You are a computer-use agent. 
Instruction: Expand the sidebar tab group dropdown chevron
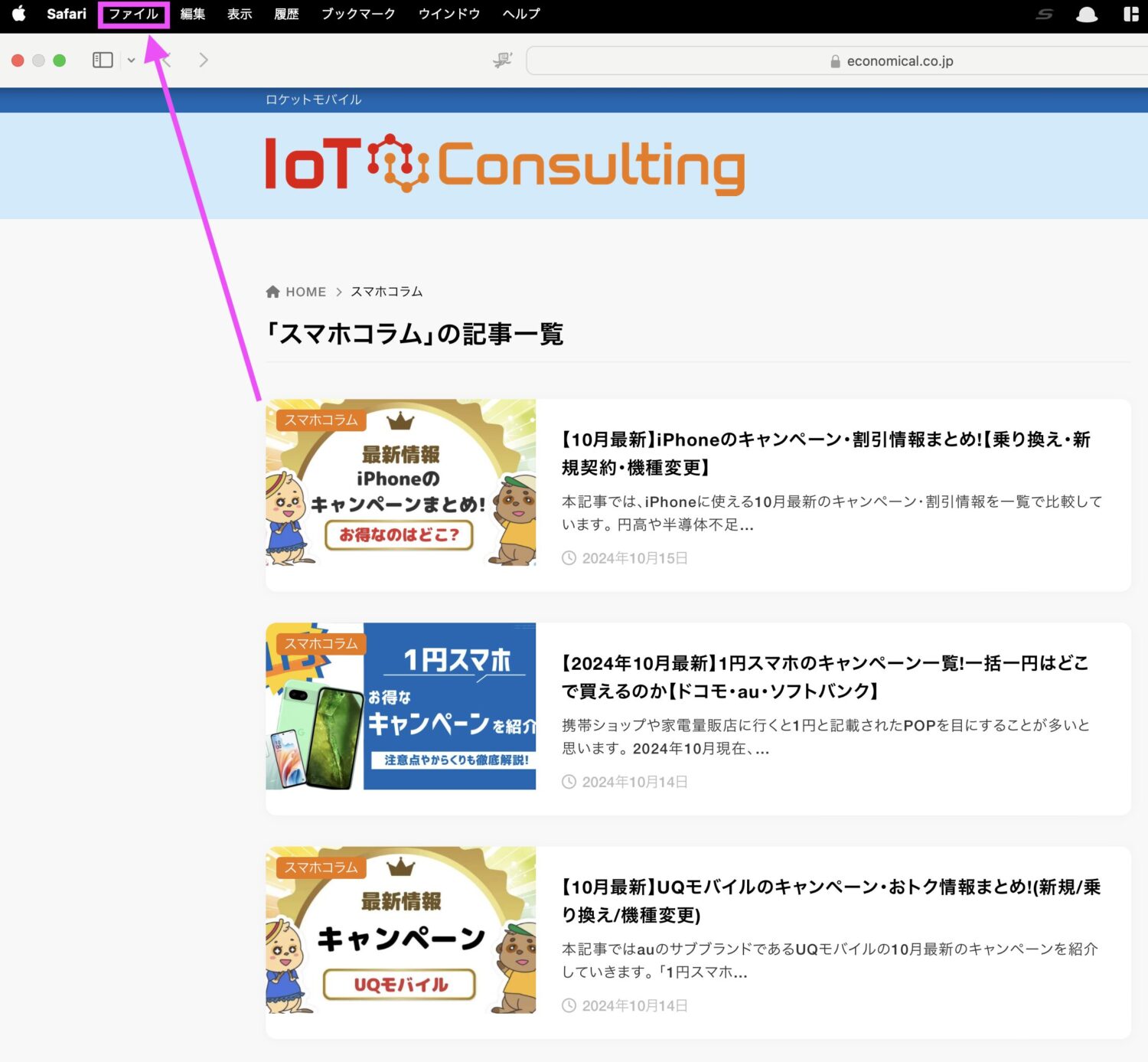click(x=131, y=60)
